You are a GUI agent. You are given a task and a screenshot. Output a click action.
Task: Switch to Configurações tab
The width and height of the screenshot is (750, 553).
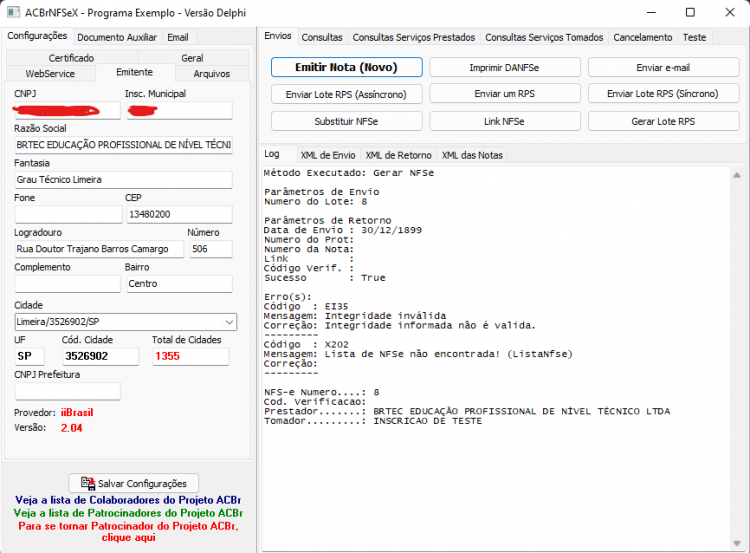tap(37, 36)
